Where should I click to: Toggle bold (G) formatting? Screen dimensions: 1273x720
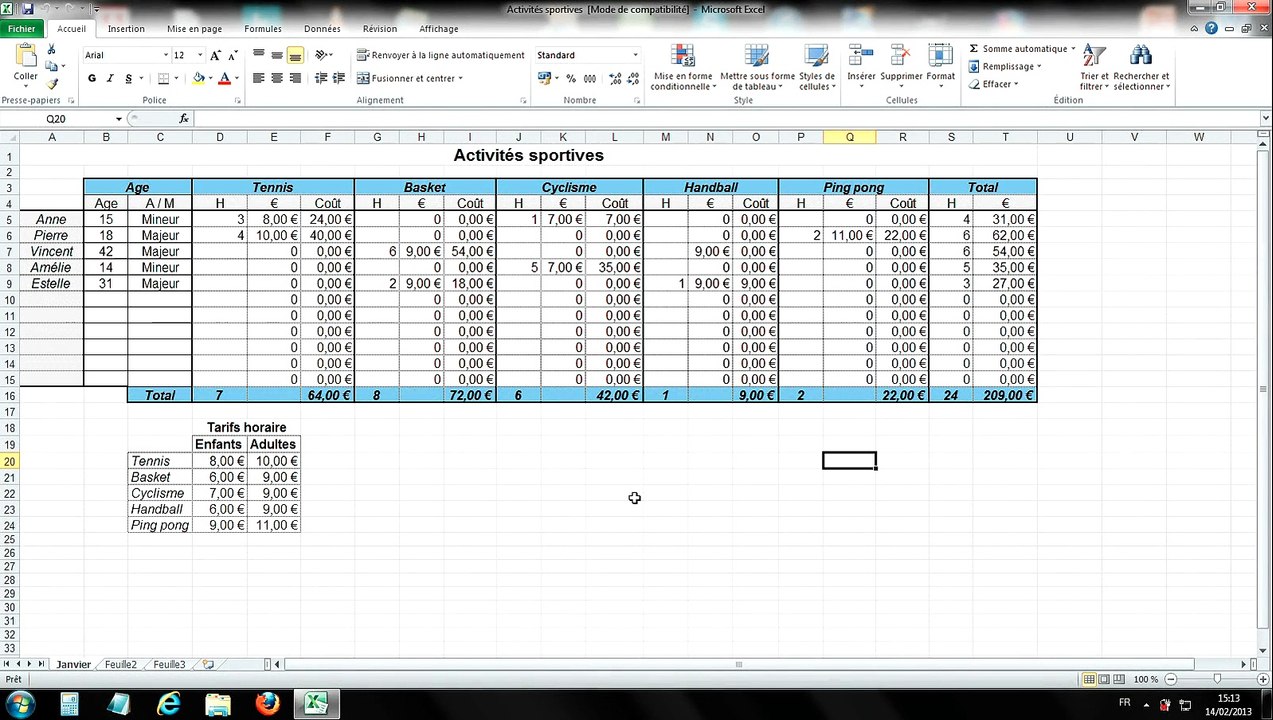(92, 78)
